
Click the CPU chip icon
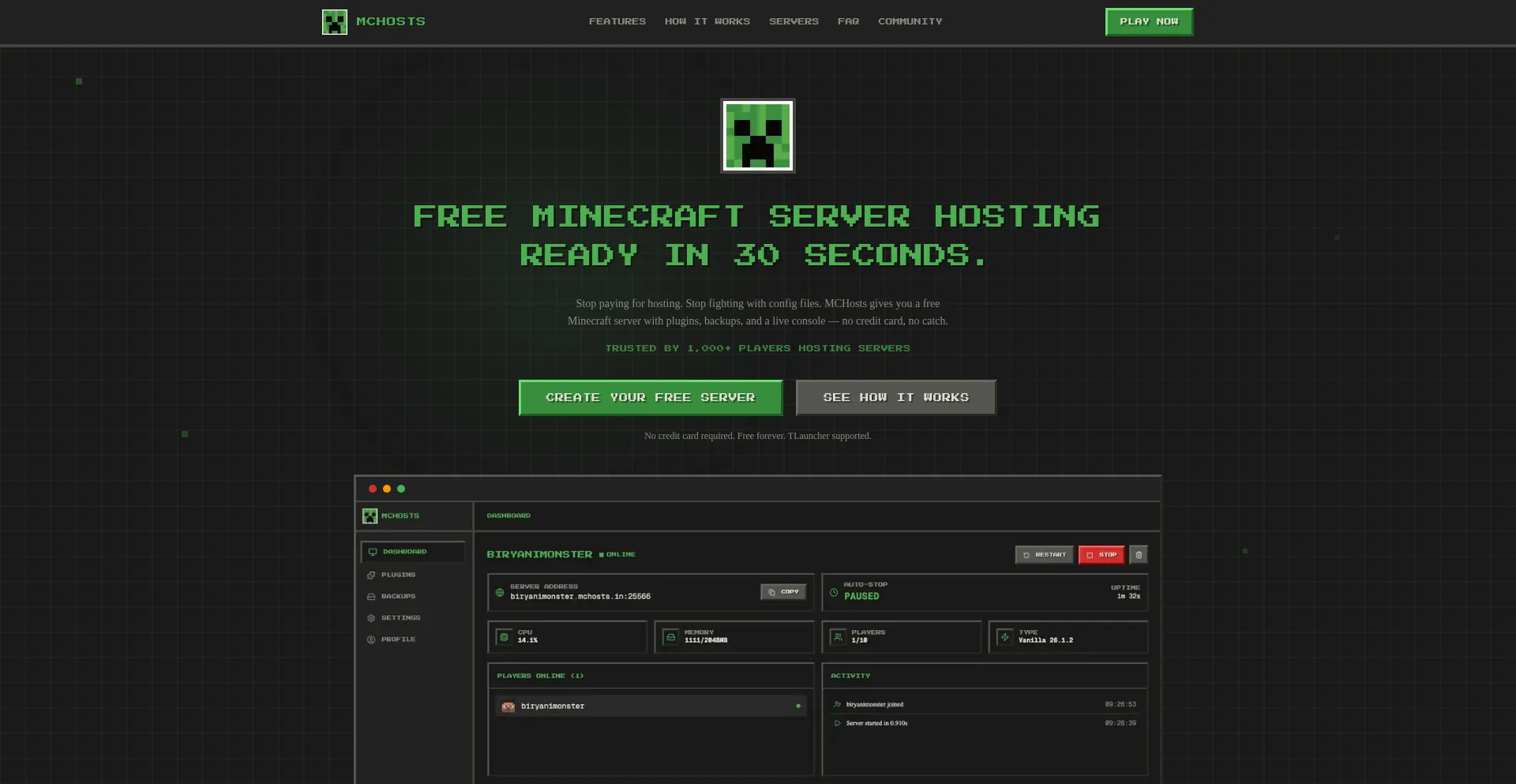point(505,637)
